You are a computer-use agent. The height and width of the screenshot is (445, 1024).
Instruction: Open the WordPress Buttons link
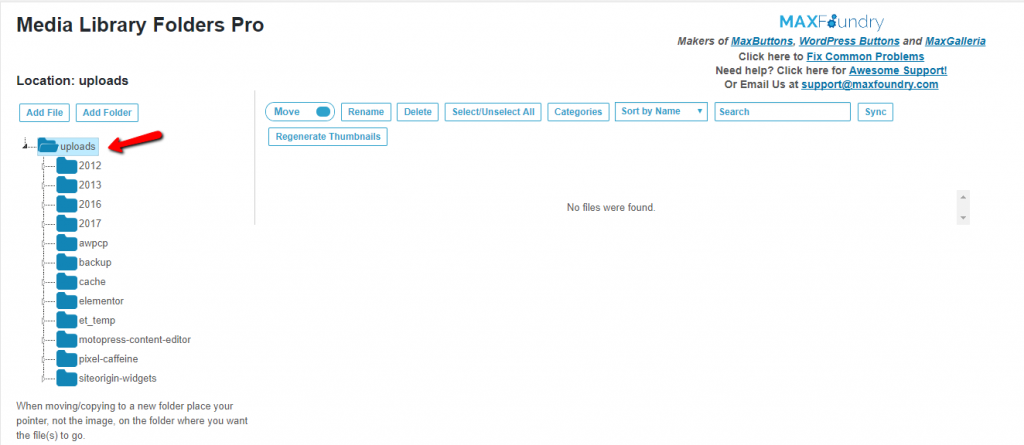click(x=850, y=41)
